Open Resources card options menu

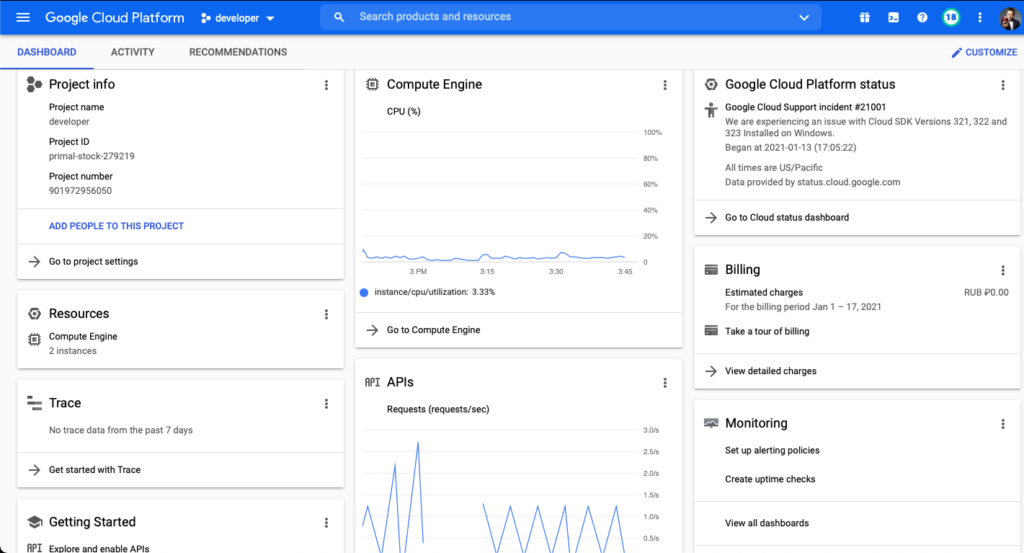pyautogui.click(x=327, y=314)
